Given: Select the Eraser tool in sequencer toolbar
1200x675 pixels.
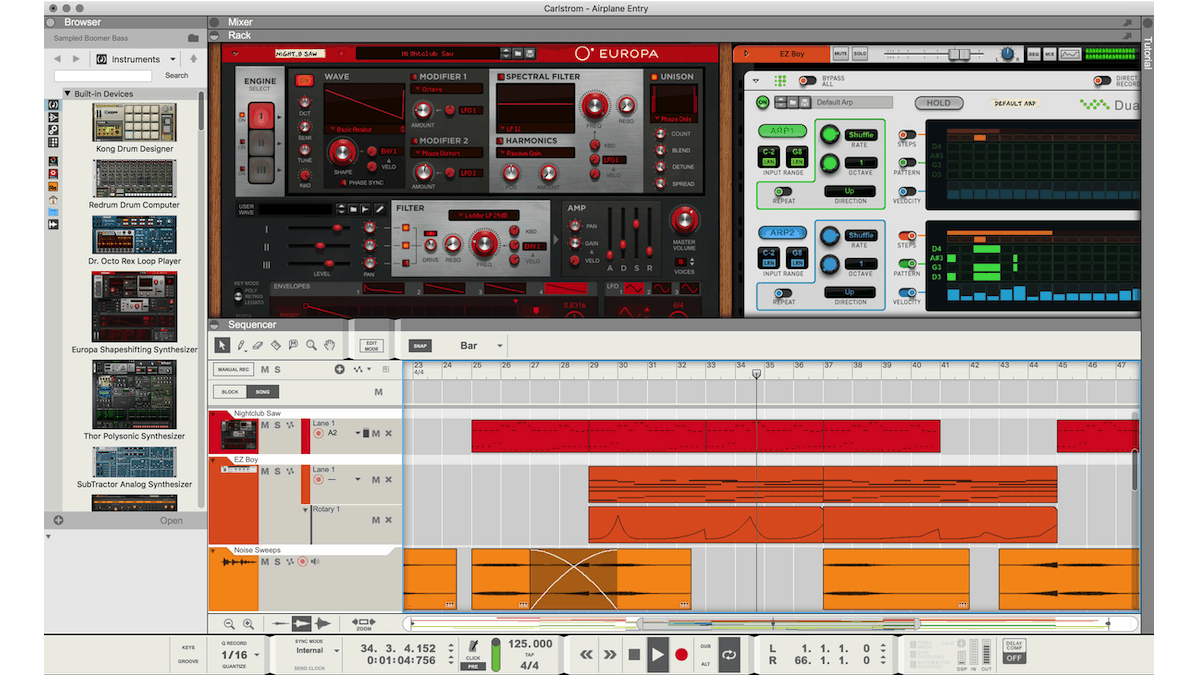Looking at the screenshot, I should (x=257, y=345).
